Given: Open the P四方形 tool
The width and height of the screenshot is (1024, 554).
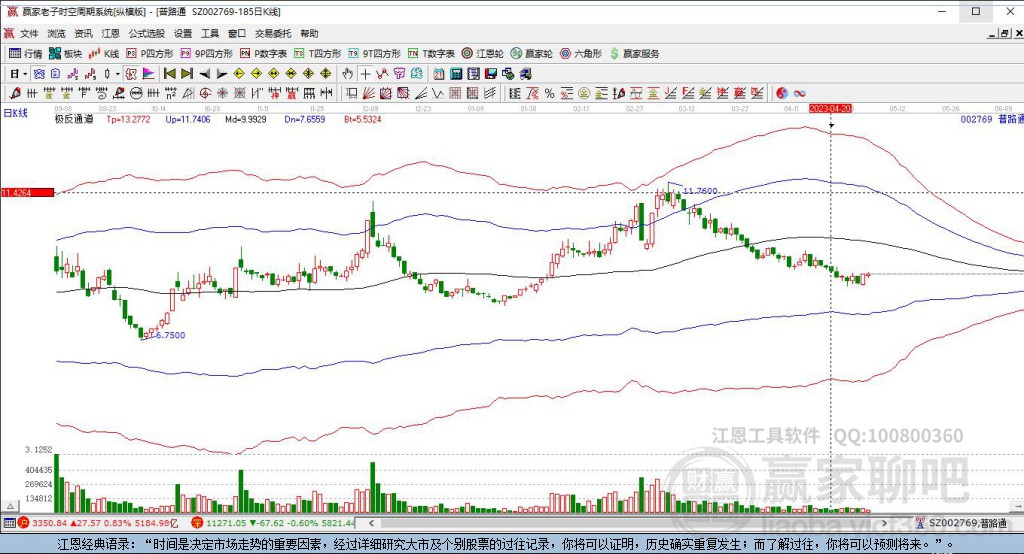Looking at the screenshot, I should tap(150, 54).
